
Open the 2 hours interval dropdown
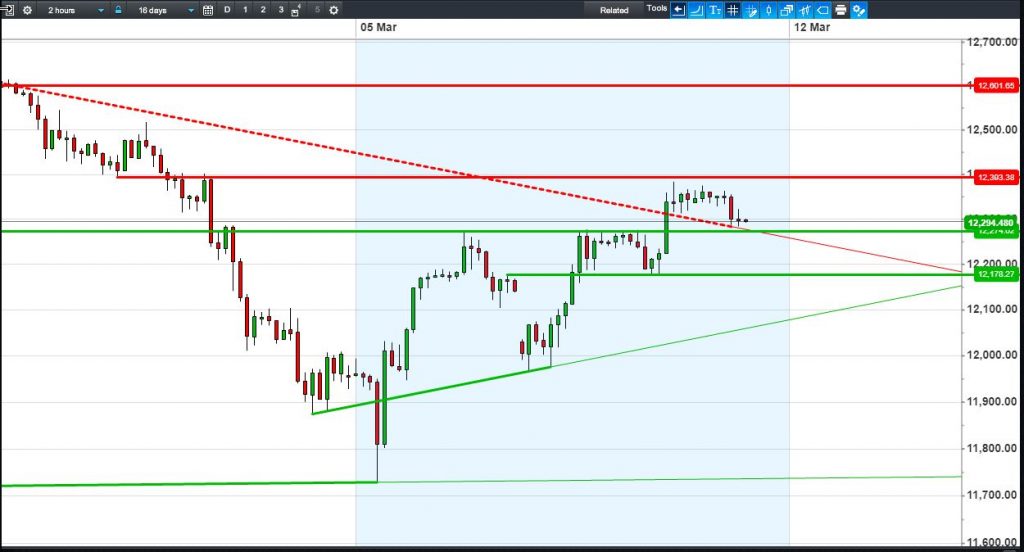point(73,10)
